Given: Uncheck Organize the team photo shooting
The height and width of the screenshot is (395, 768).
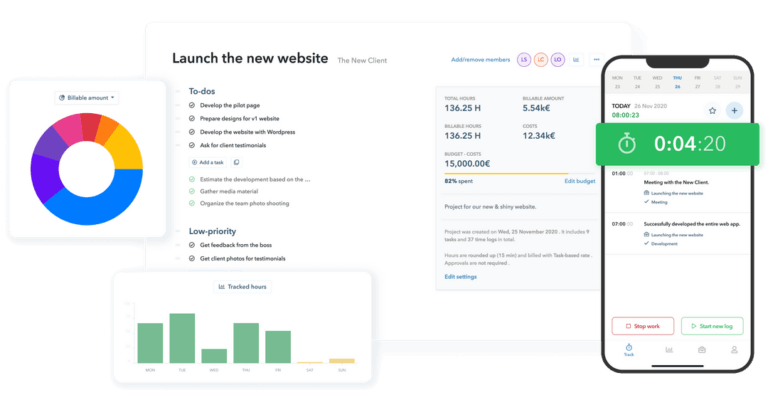Looking at the screenshot, I should point(192,203).
